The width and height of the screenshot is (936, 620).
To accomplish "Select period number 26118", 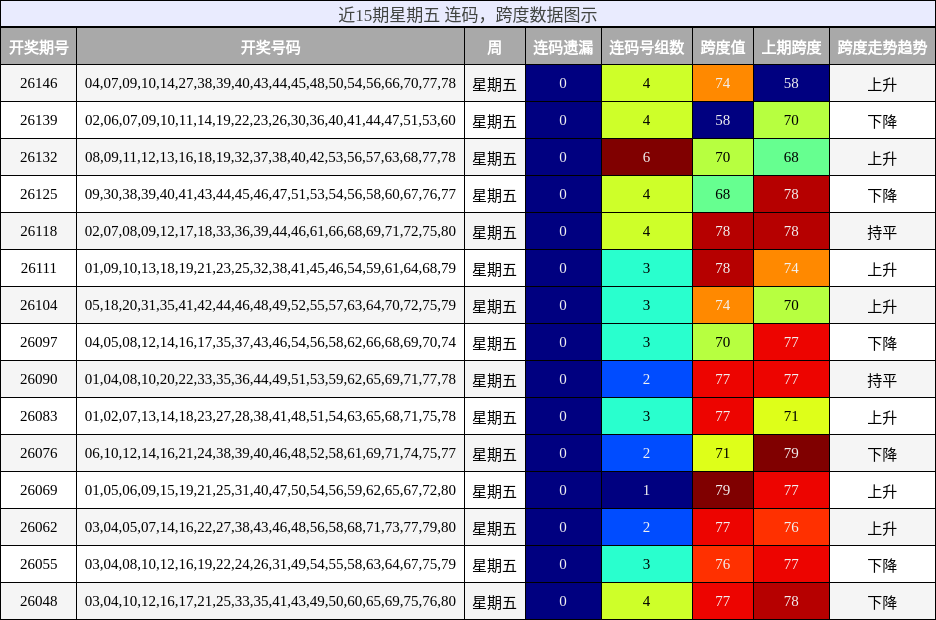I will coord(39,231).
